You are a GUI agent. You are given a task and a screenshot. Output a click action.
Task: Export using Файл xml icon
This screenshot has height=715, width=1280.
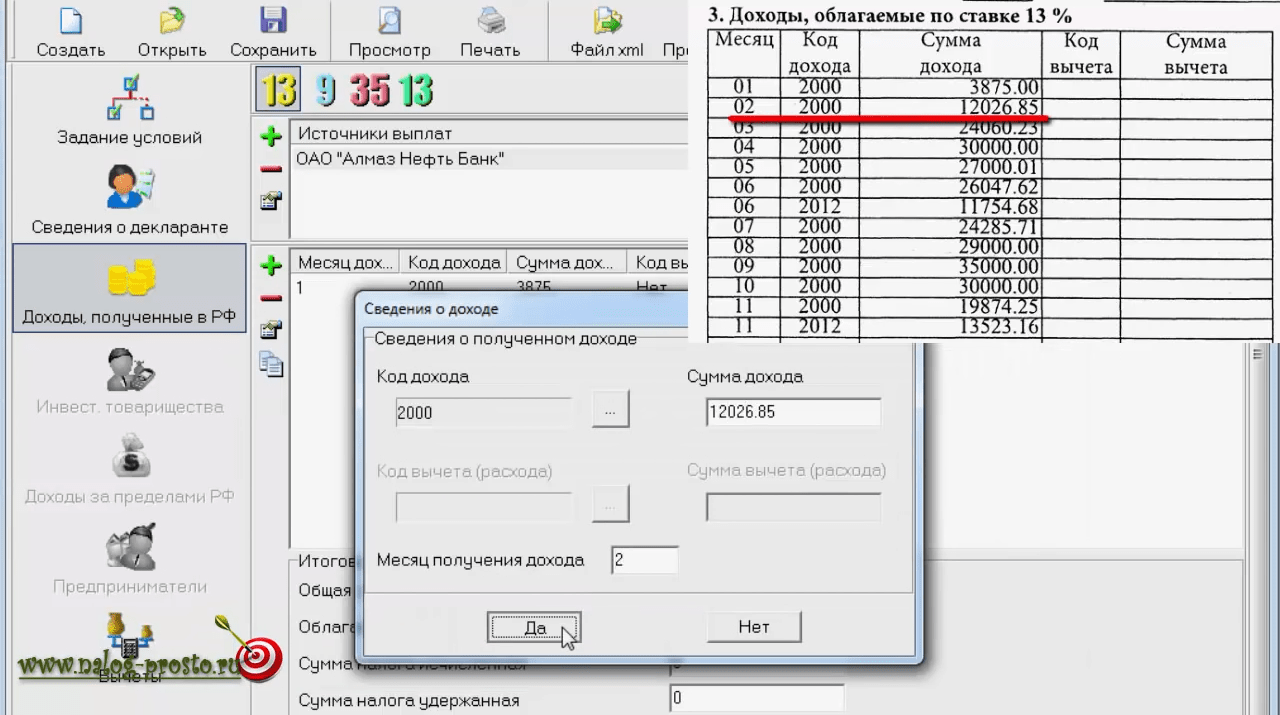click(607, 21)
